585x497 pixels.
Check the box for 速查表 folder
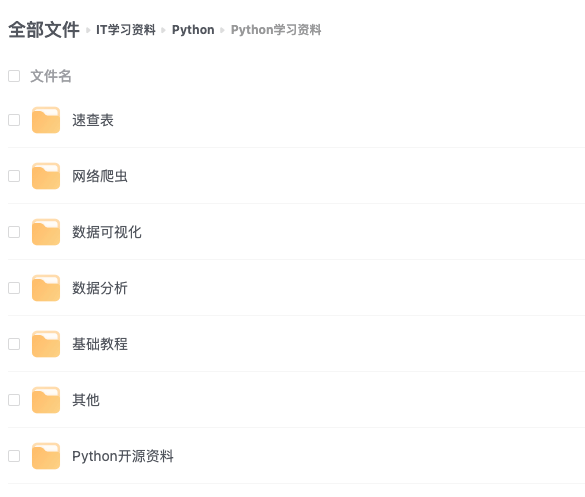pos(14,120)
